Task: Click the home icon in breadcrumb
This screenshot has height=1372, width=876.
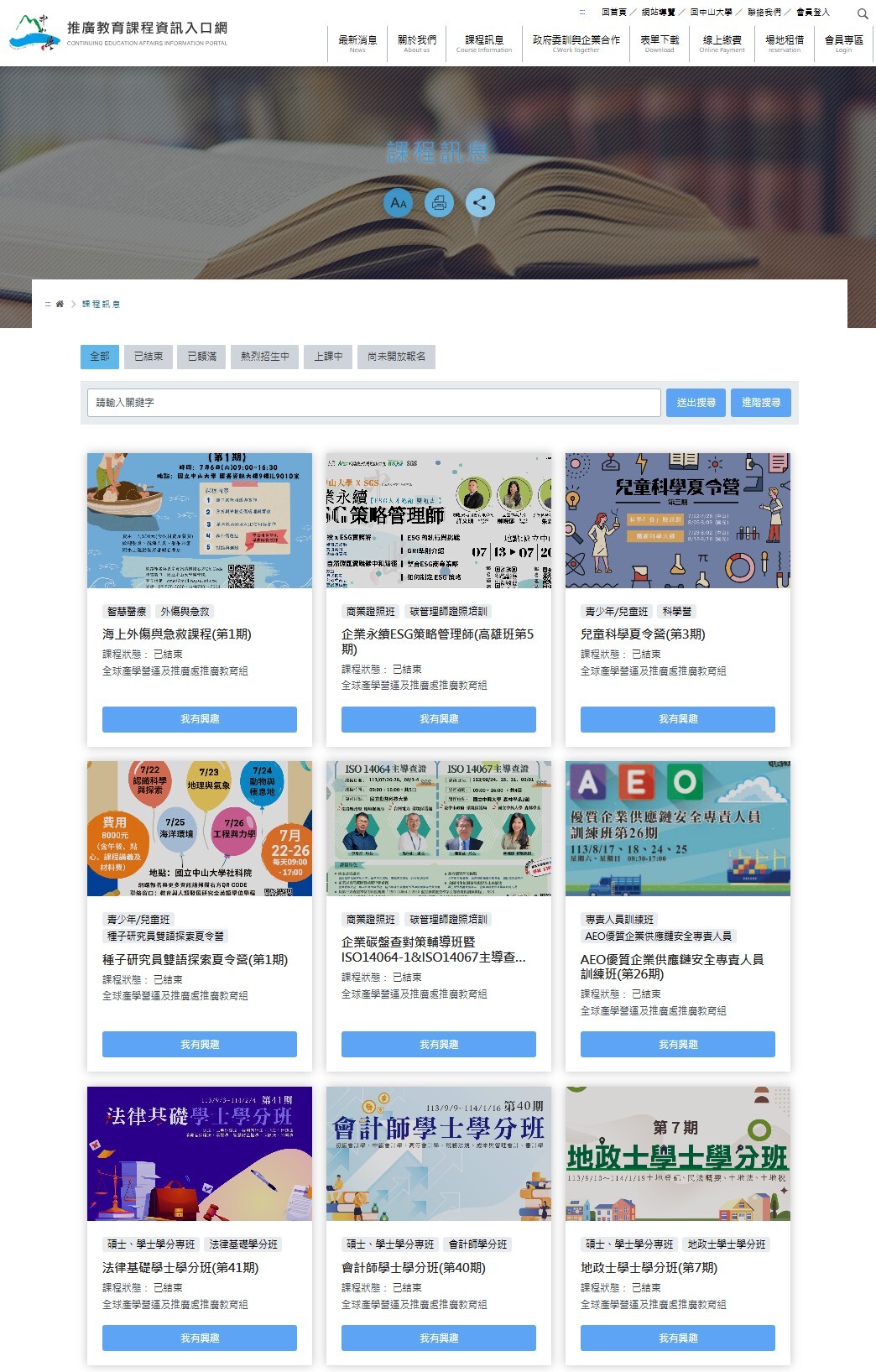Action: pyautogui.click(x=60, y=304)
